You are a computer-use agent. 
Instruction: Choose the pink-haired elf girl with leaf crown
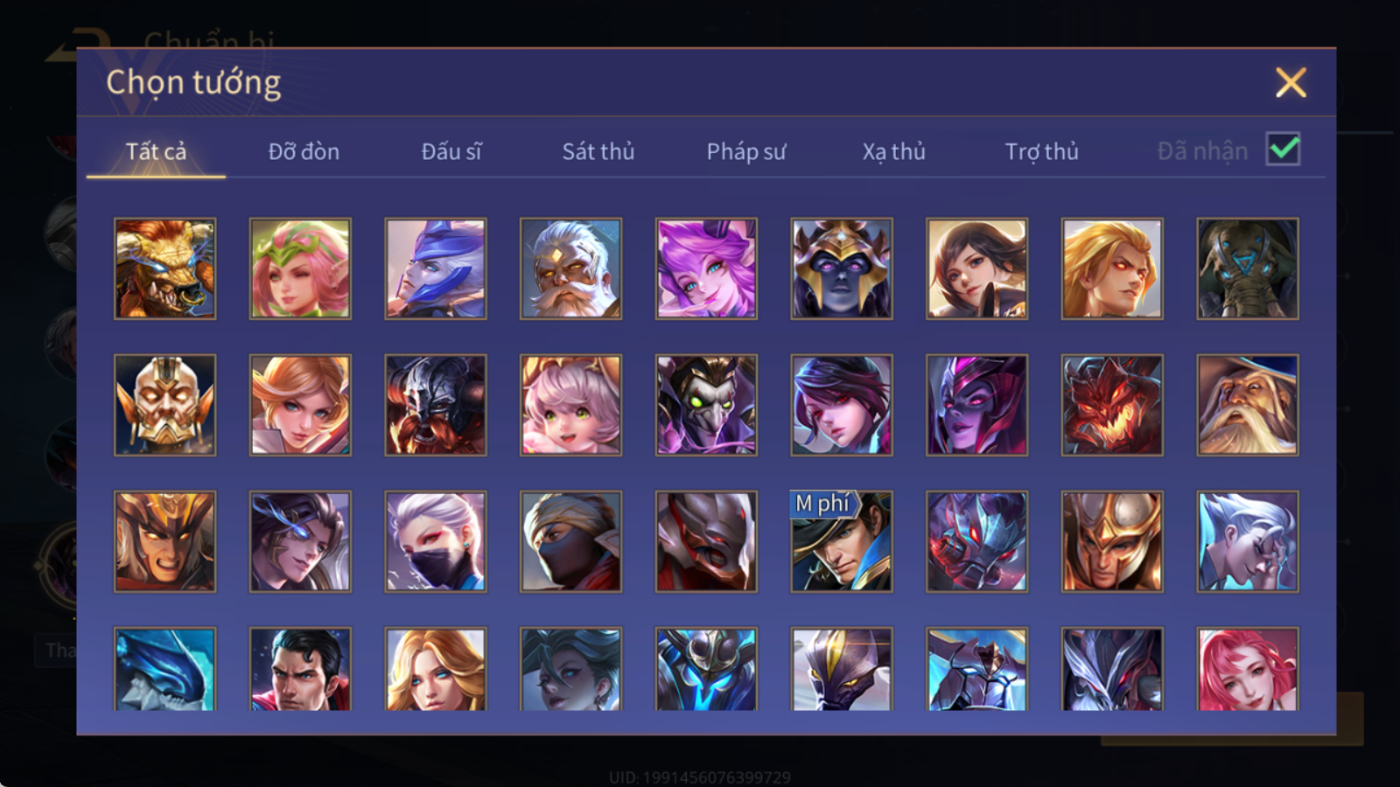[300, 269]
